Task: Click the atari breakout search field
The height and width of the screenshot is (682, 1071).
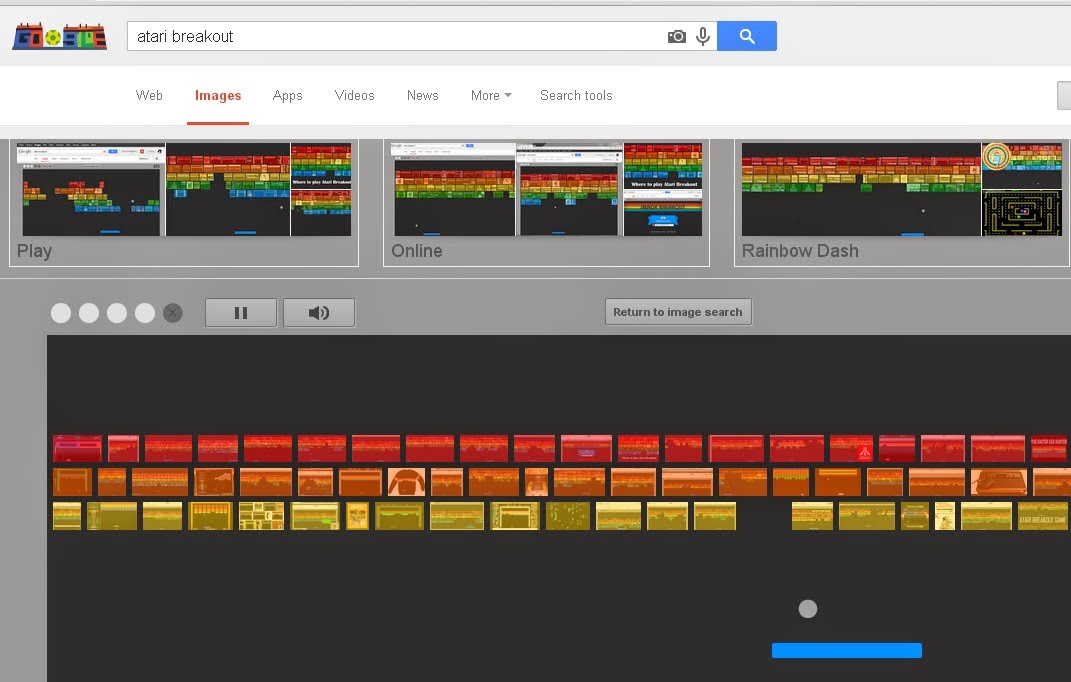Action: (395, 37)
